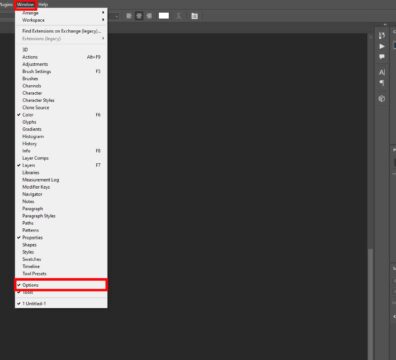Open the Paragraph panel icon
The width and height of the screenshot is (396, 360).
(x=382, y=83)
